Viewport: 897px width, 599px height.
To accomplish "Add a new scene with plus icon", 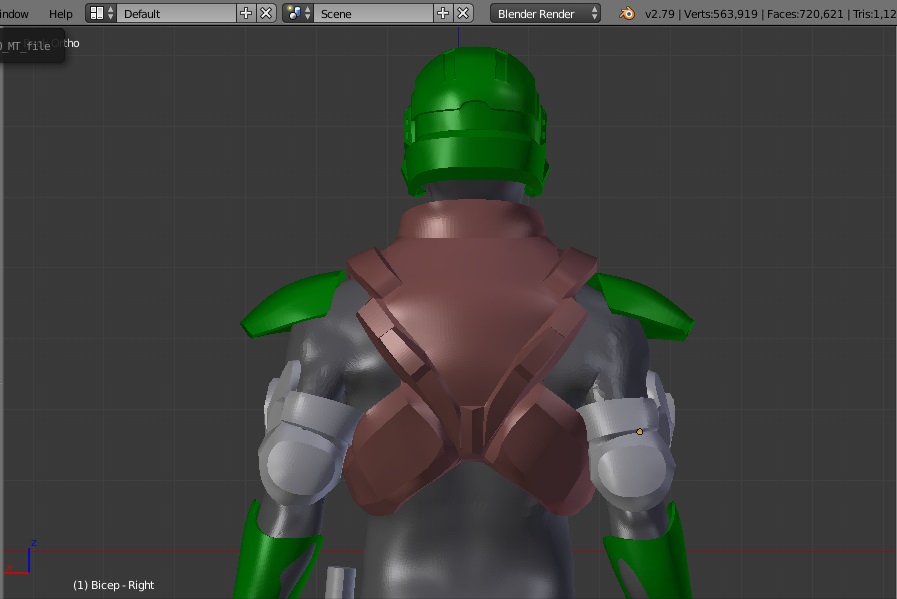I will click(x=444, y=14).
